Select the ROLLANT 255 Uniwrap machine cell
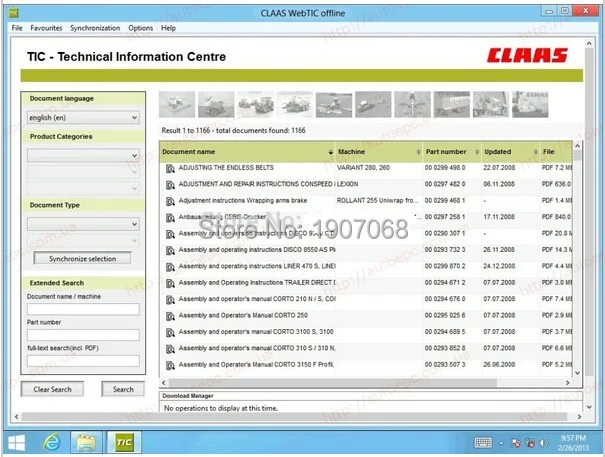This screenshot has width=605, height=457. coord(377,200)
